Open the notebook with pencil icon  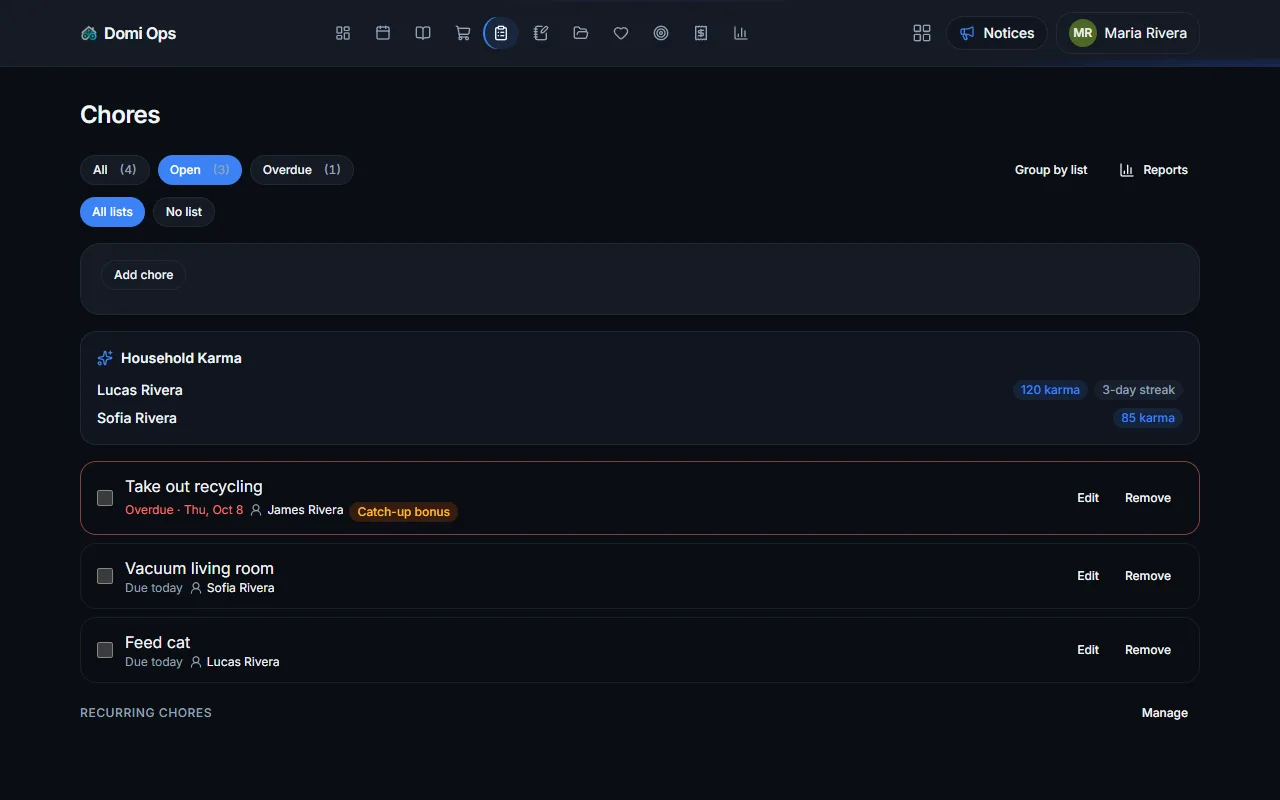(541, 33)
